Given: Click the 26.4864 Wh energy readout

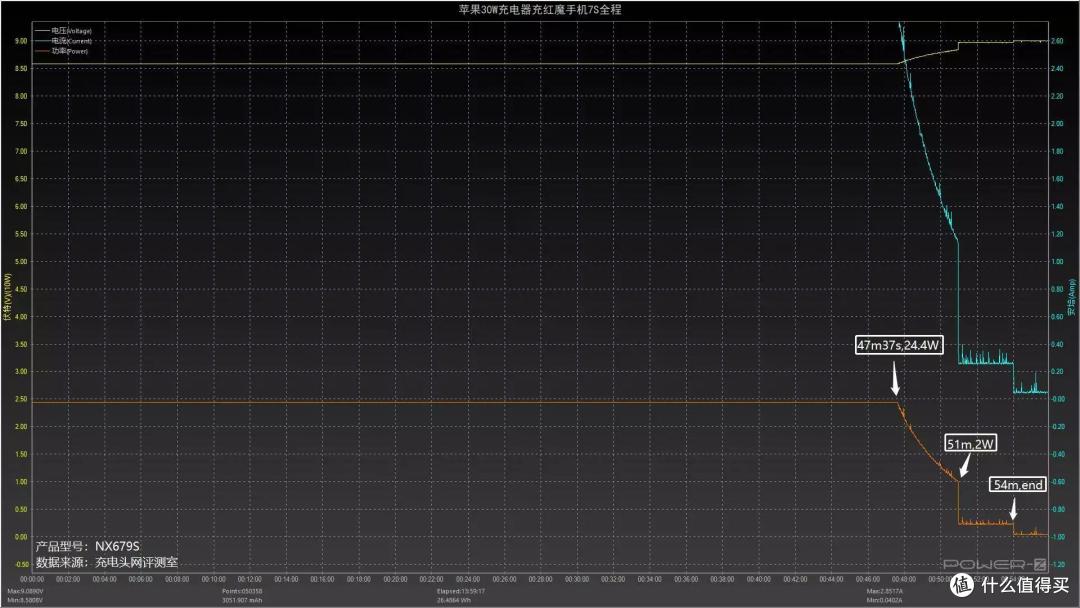Looking at the screenshot, I should (x=453, y=600).
